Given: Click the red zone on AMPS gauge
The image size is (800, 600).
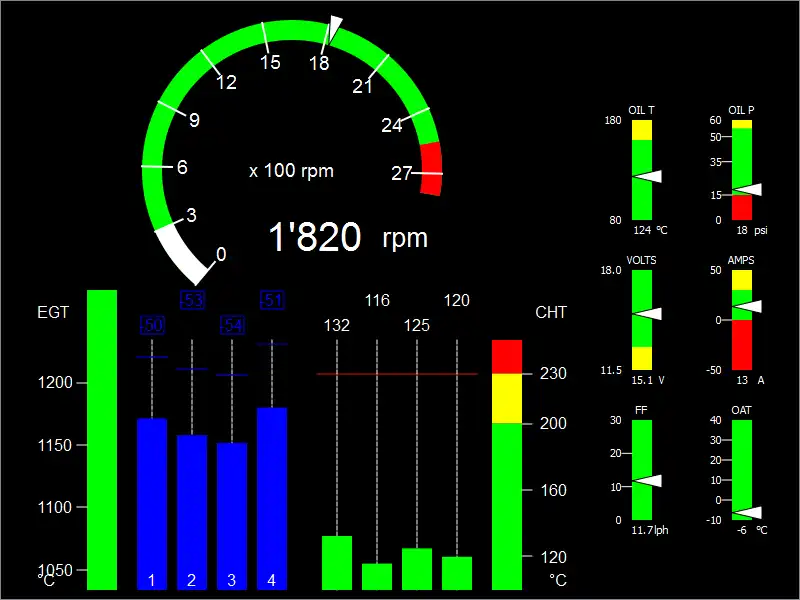Looking at the screenshot, I should point(742,345).
